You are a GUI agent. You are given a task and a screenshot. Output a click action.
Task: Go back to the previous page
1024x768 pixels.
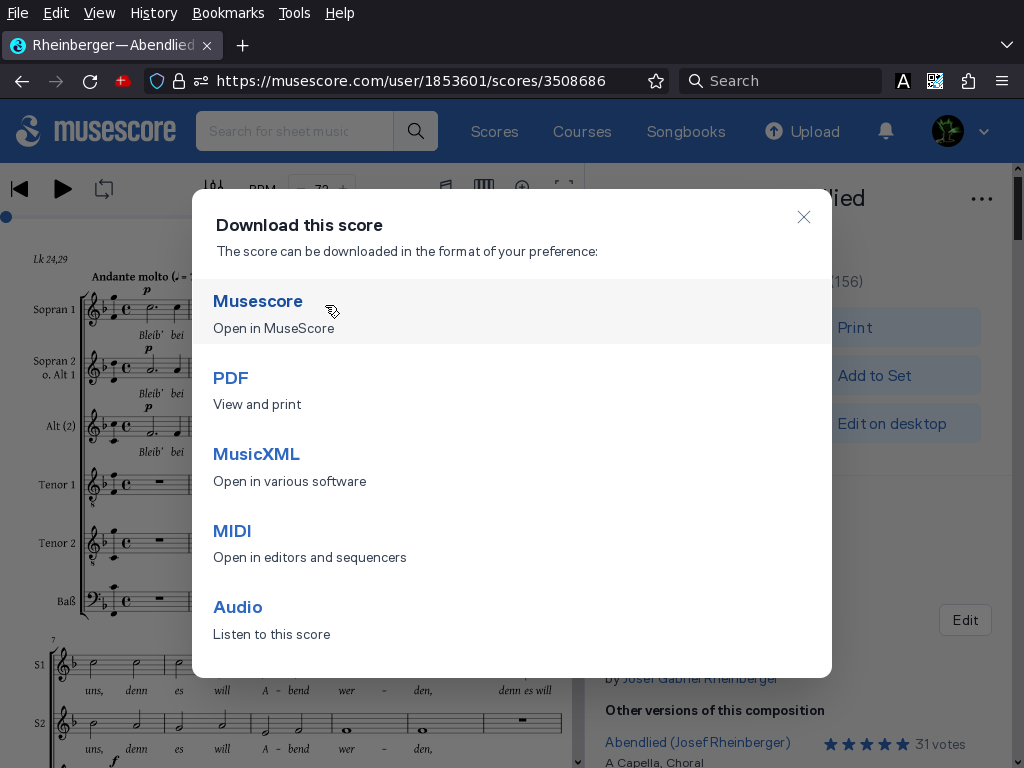pos(22,81)
